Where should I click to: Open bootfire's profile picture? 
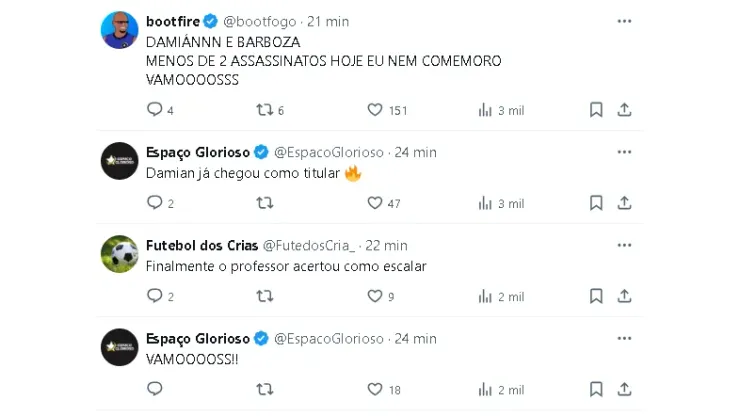point(120,30)
